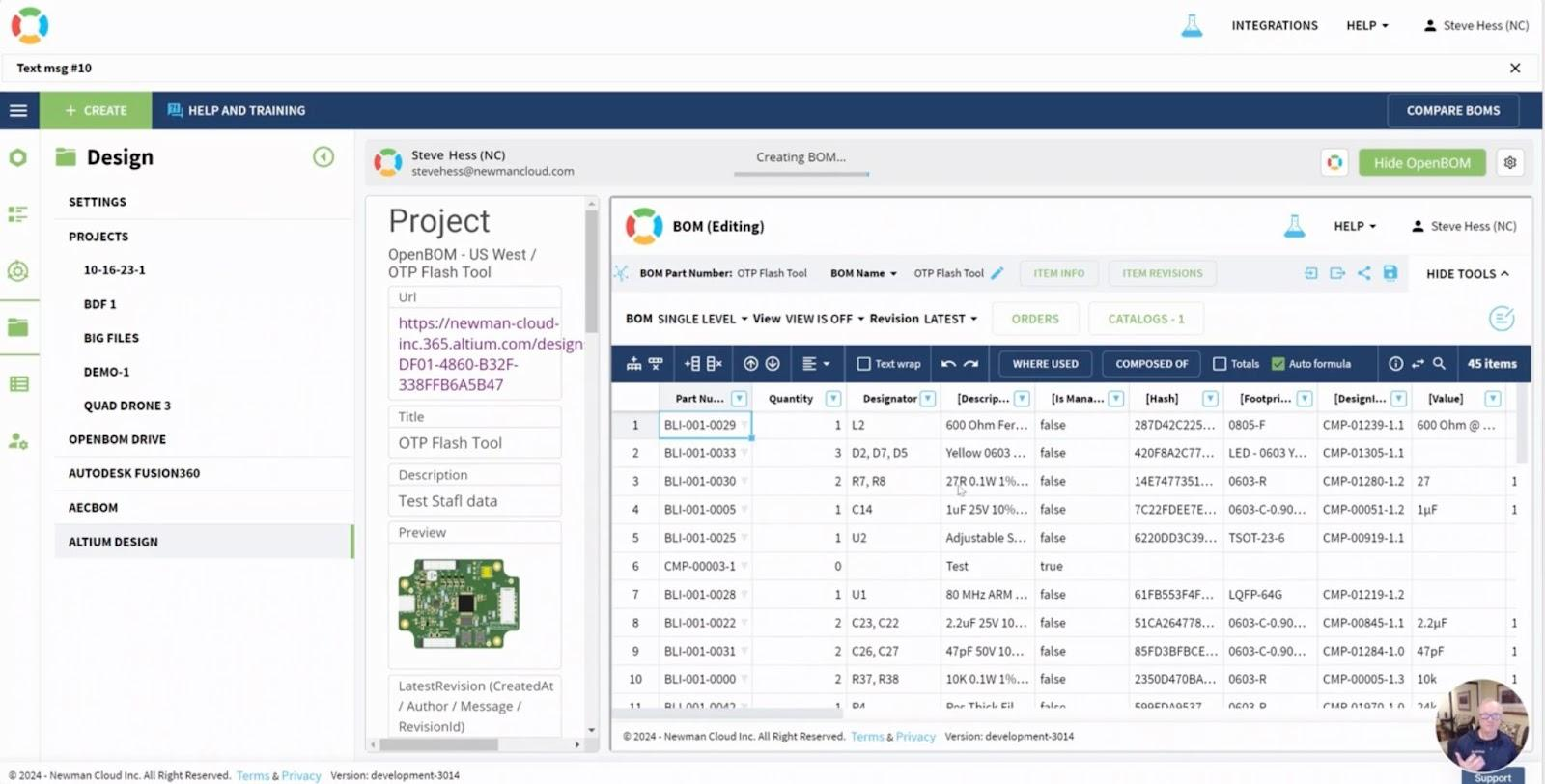1545x784 pixels.
Task: Search the BOM with magnifier icon
Action: [1439, 364]
